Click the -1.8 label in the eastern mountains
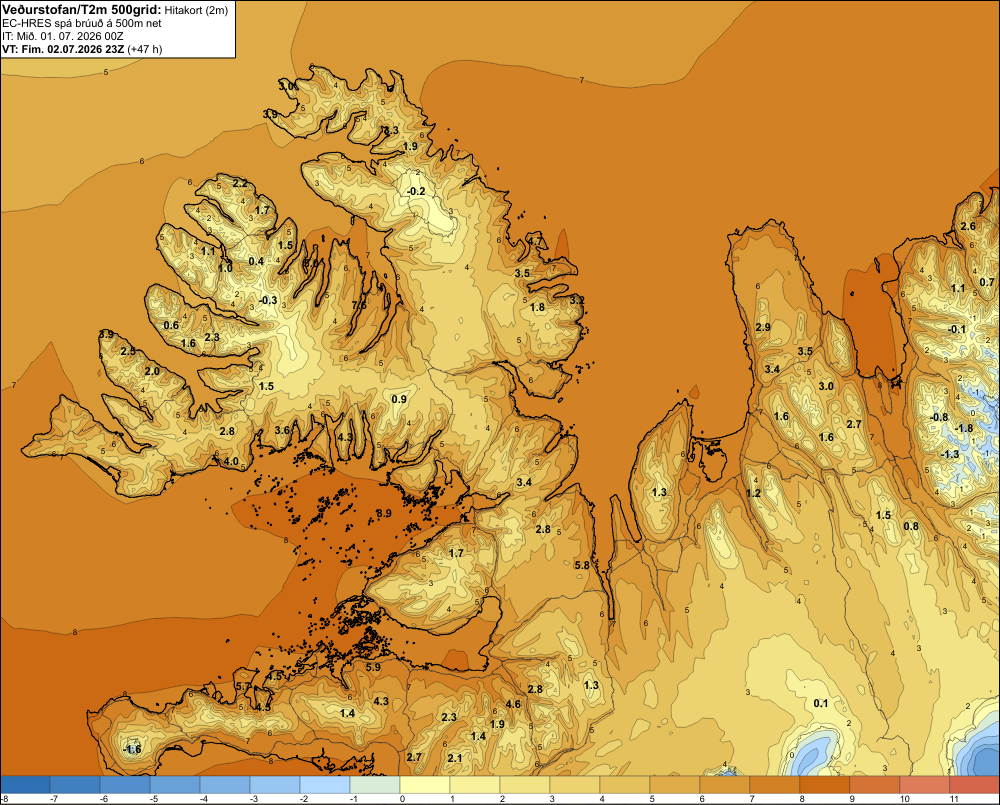Viewport: 1000px width, 805px height. point(965,428)
